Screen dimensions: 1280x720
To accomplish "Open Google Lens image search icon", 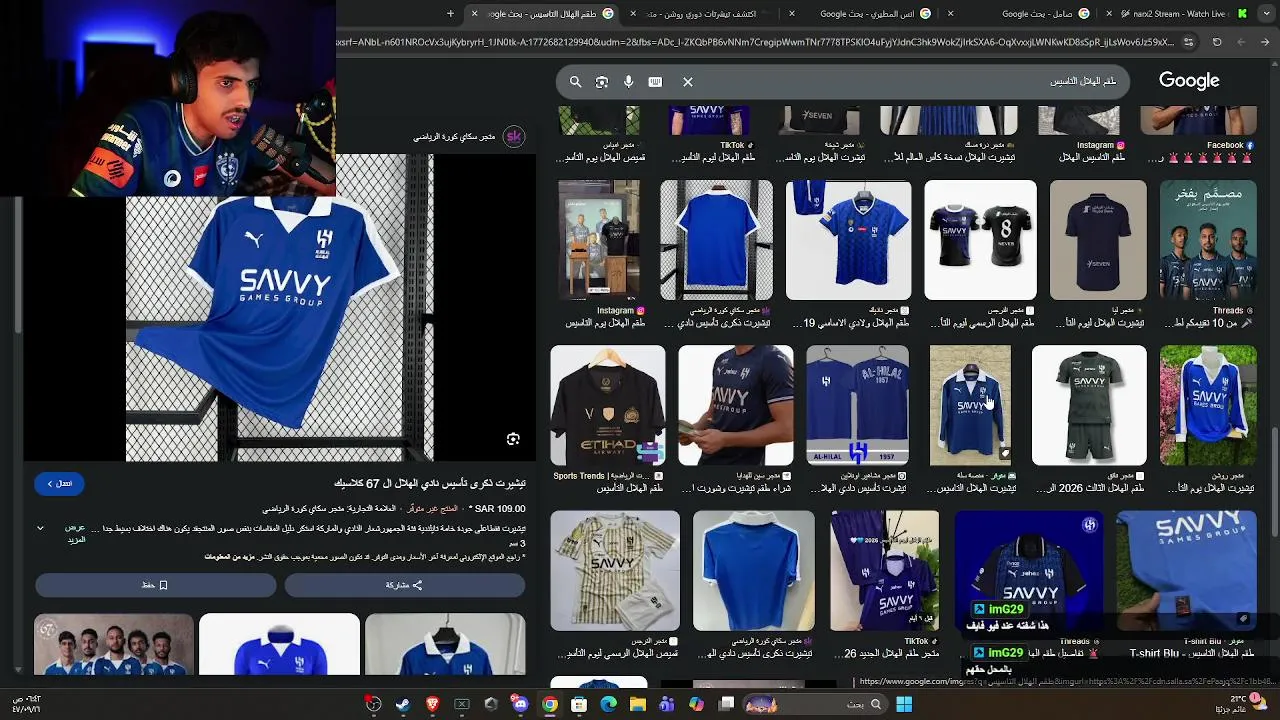I will tap(602, 82).
